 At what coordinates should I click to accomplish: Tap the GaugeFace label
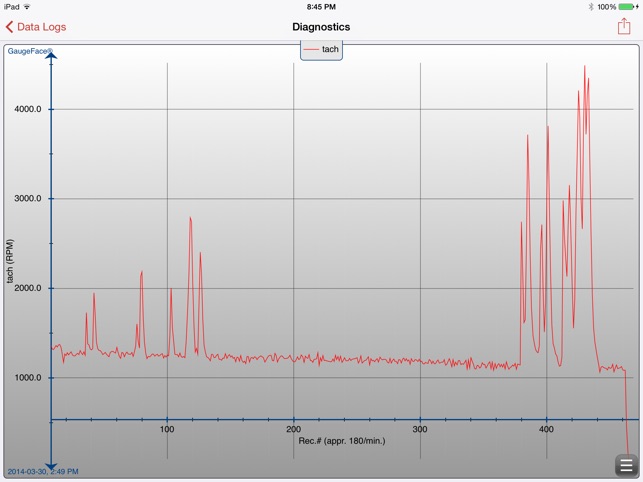[x=30, y=51]
